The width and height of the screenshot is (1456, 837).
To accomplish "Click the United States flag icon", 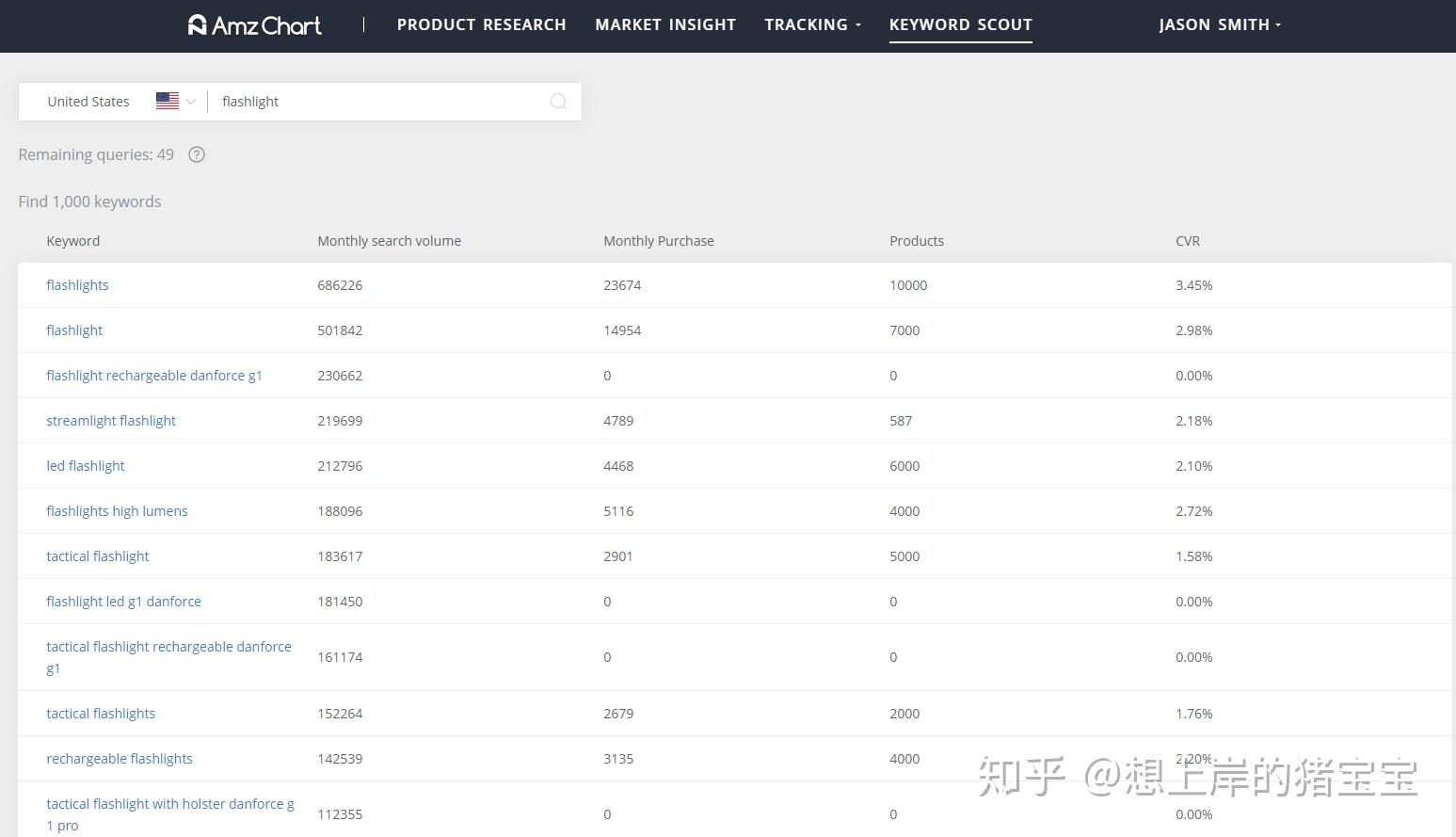I will (x=168, y=101).
